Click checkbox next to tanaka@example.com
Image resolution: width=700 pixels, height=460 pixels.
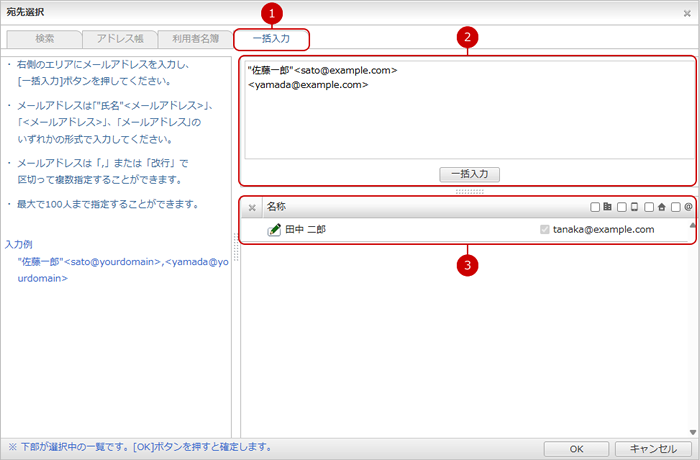545,230
